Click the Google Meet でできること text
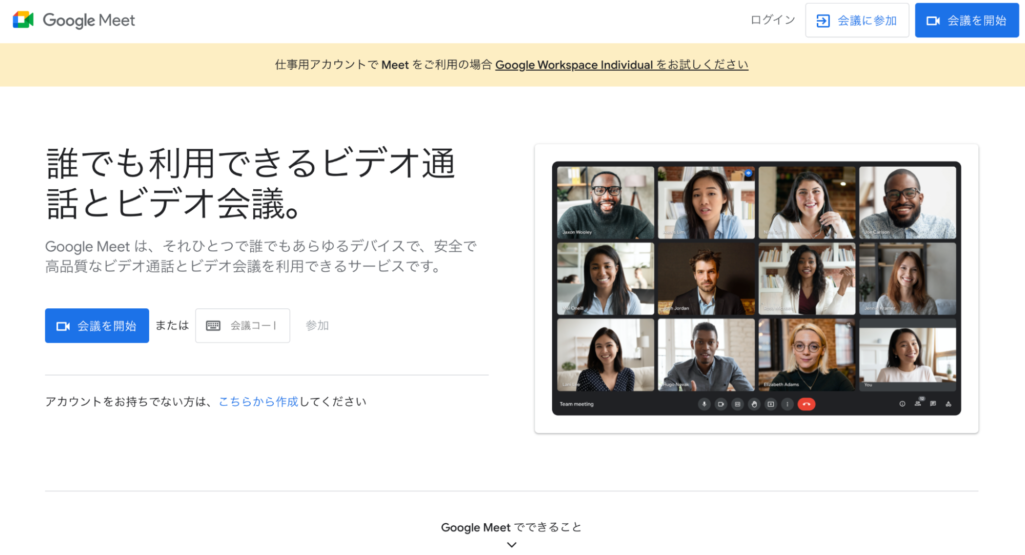This screenshot has height=555, width=1025. [x=511, y=528]
